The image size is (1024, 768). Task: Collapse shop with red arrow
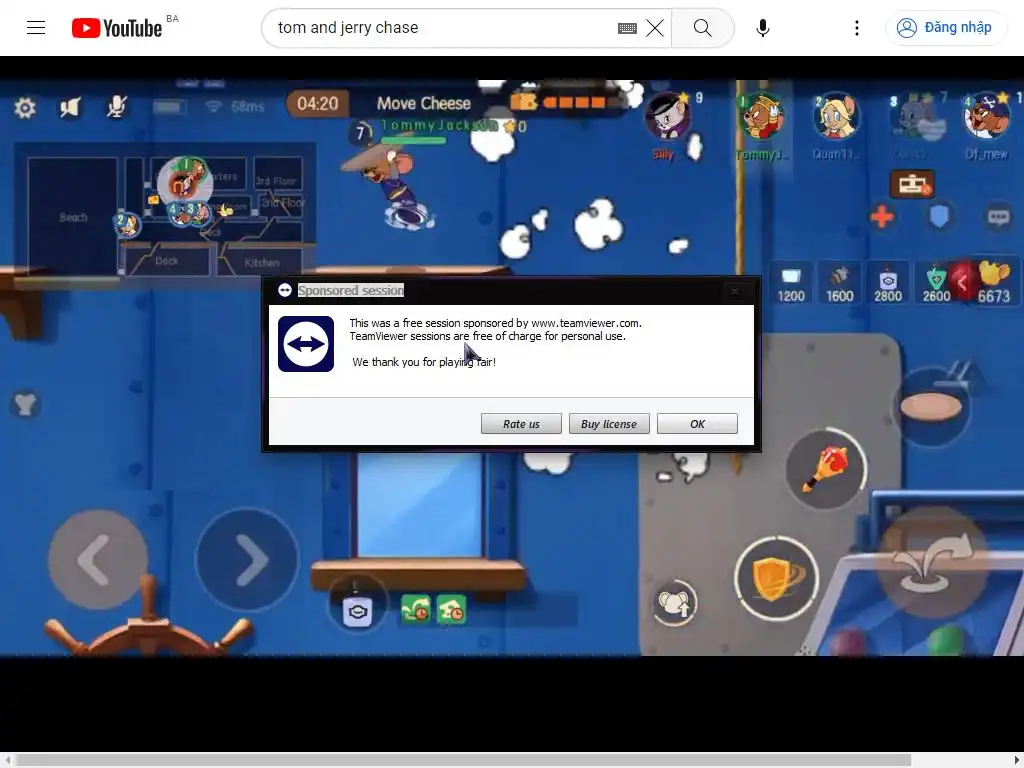[962, 283]
